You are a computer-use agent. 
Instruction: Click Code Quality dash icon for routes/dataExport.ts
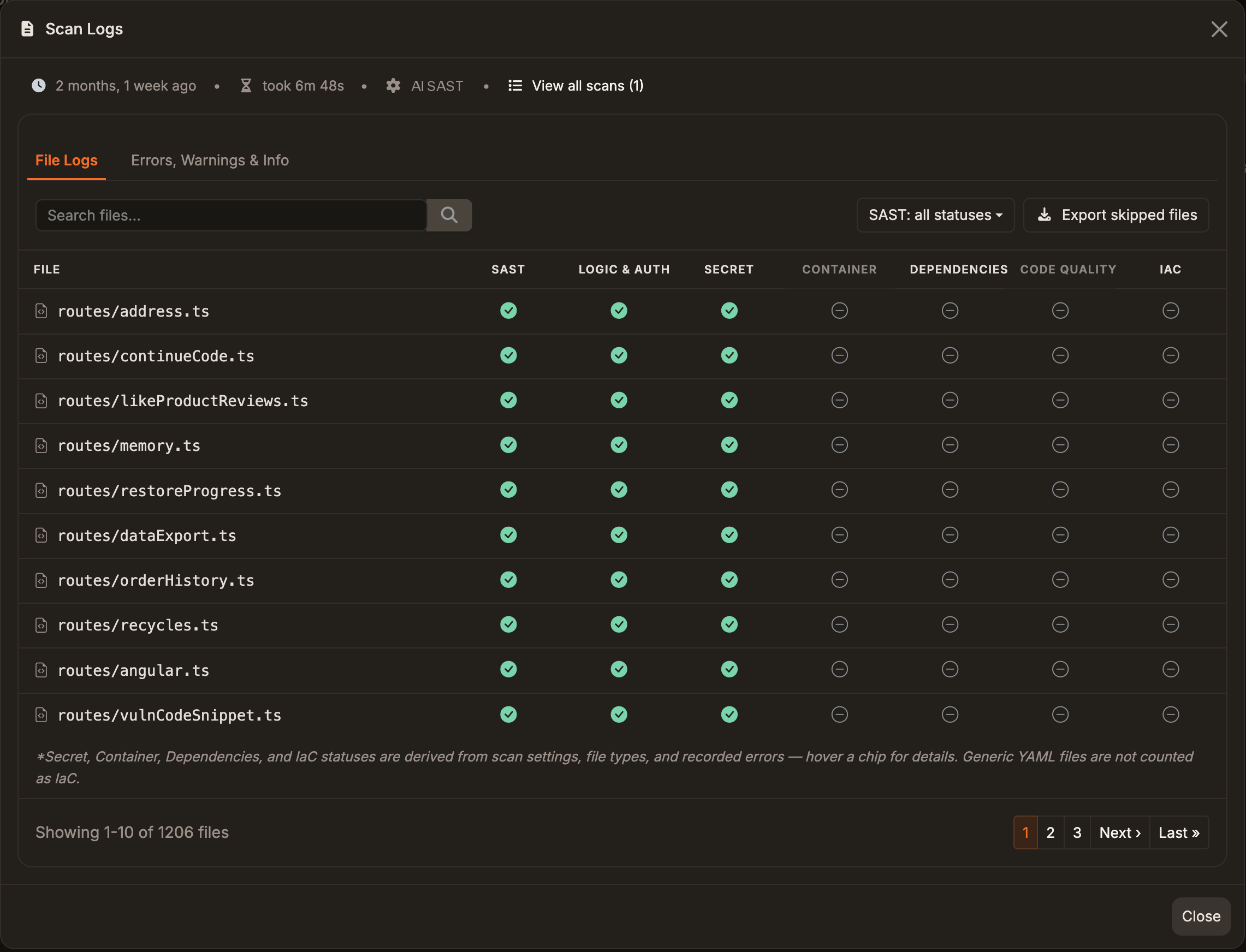pos(1060,535)
